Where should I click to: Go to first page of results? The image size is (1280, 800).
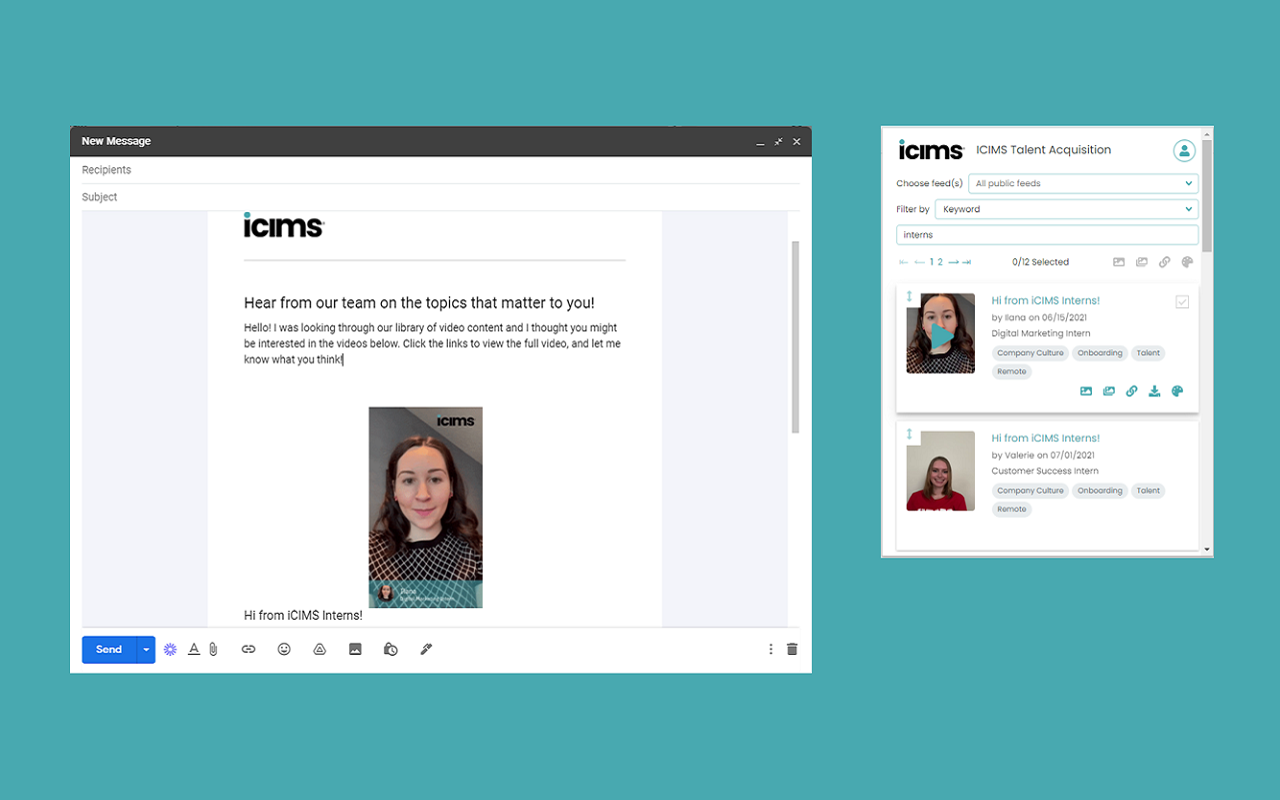pyautogui.click(x=904, y=262)
